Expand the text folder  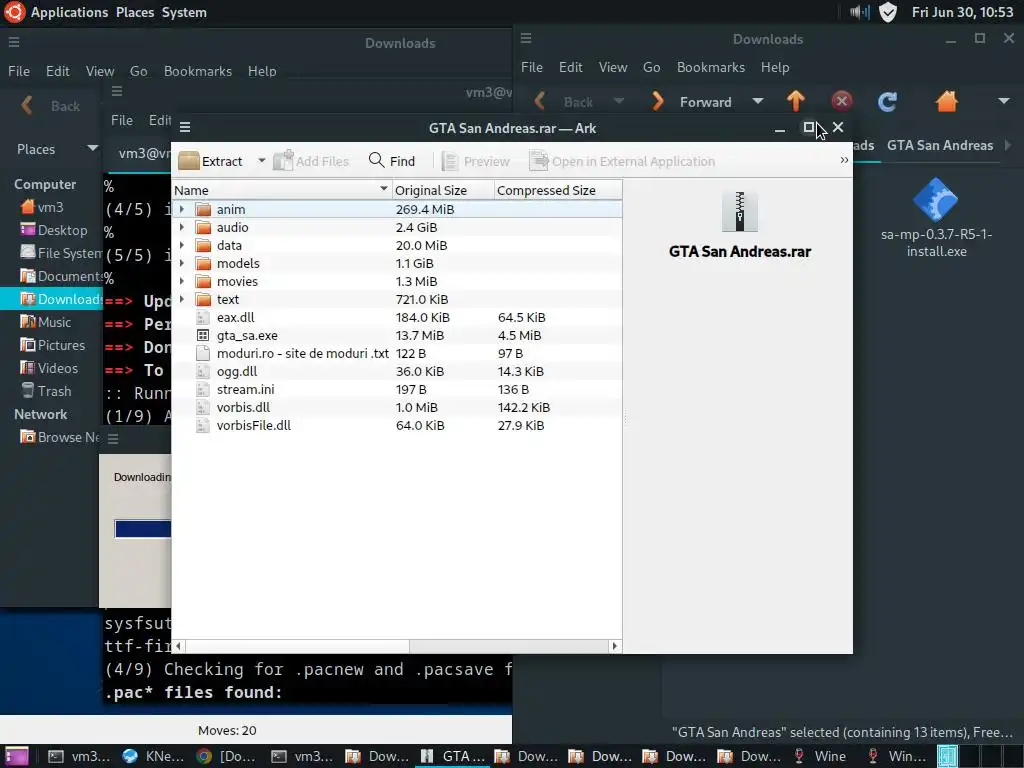pos(182,299)
